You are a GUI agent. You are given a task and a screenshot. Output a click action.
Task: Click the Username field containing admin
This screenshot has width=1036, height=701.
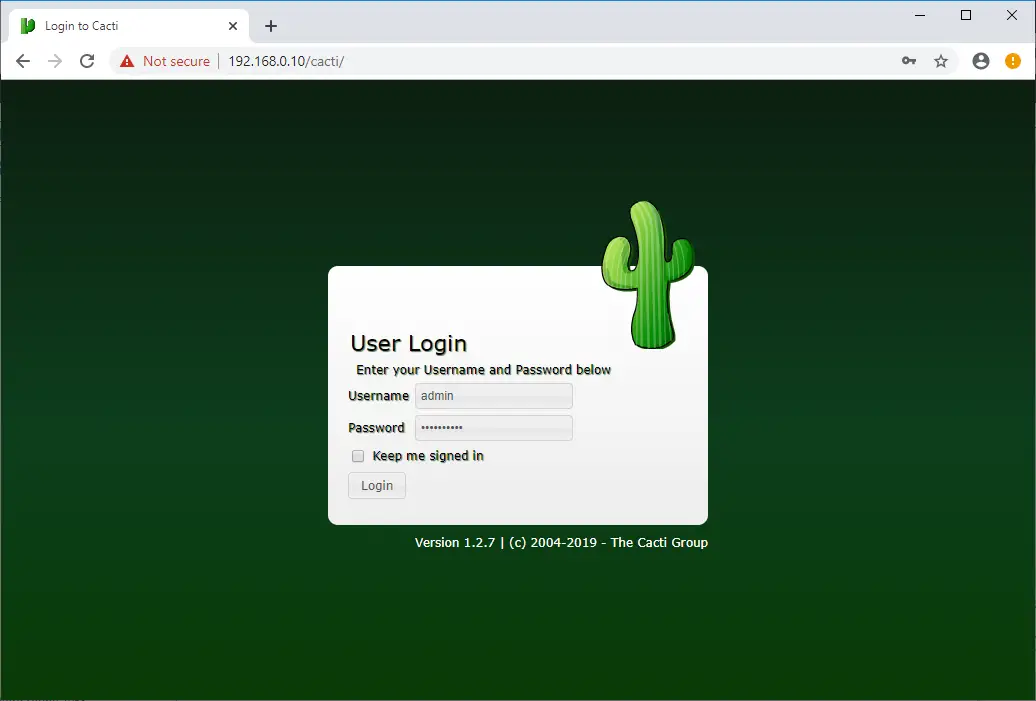point(494,396)
